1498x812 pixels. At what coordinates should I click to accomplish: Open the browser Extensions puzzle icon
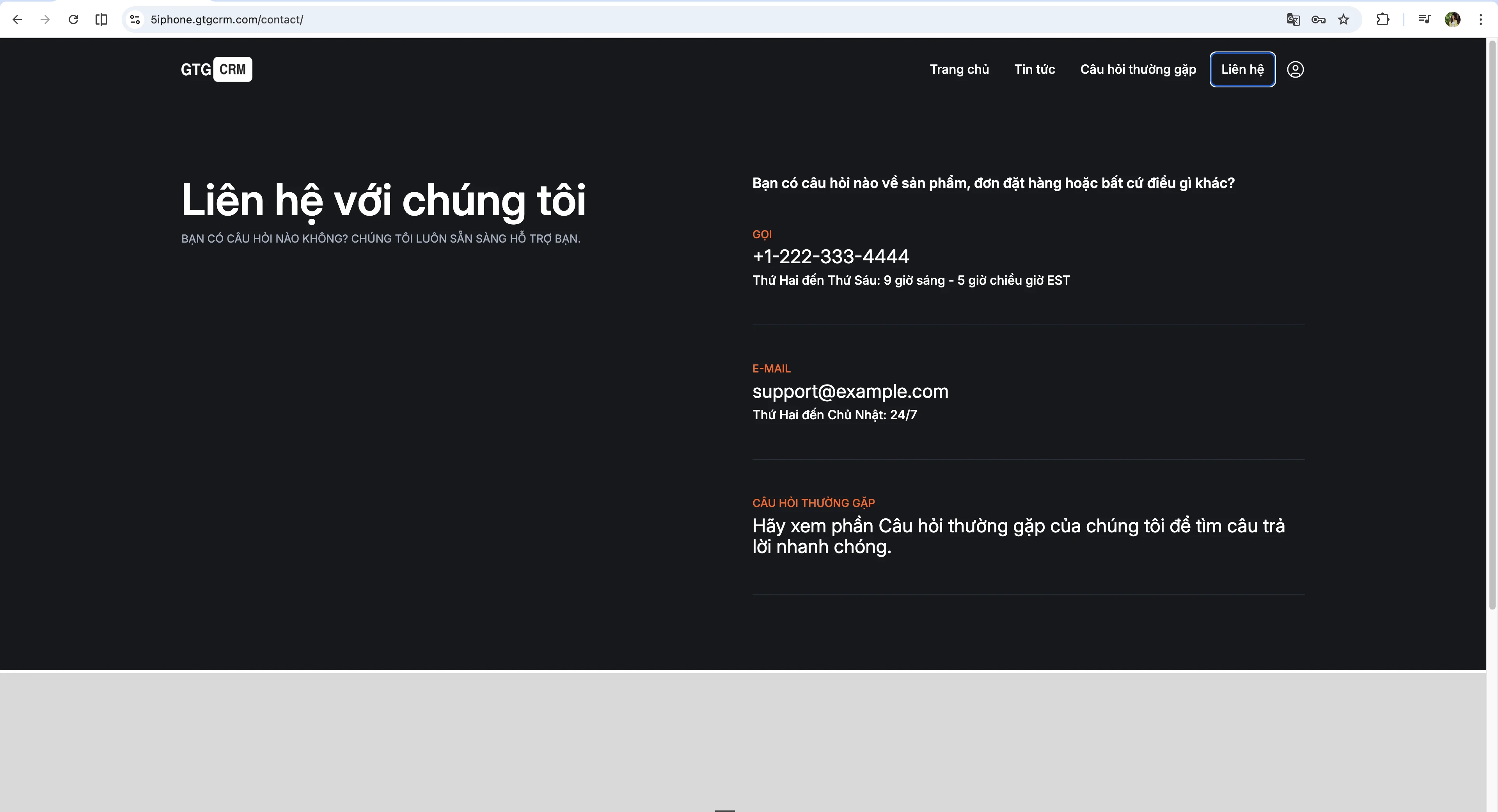[1383, 19]
